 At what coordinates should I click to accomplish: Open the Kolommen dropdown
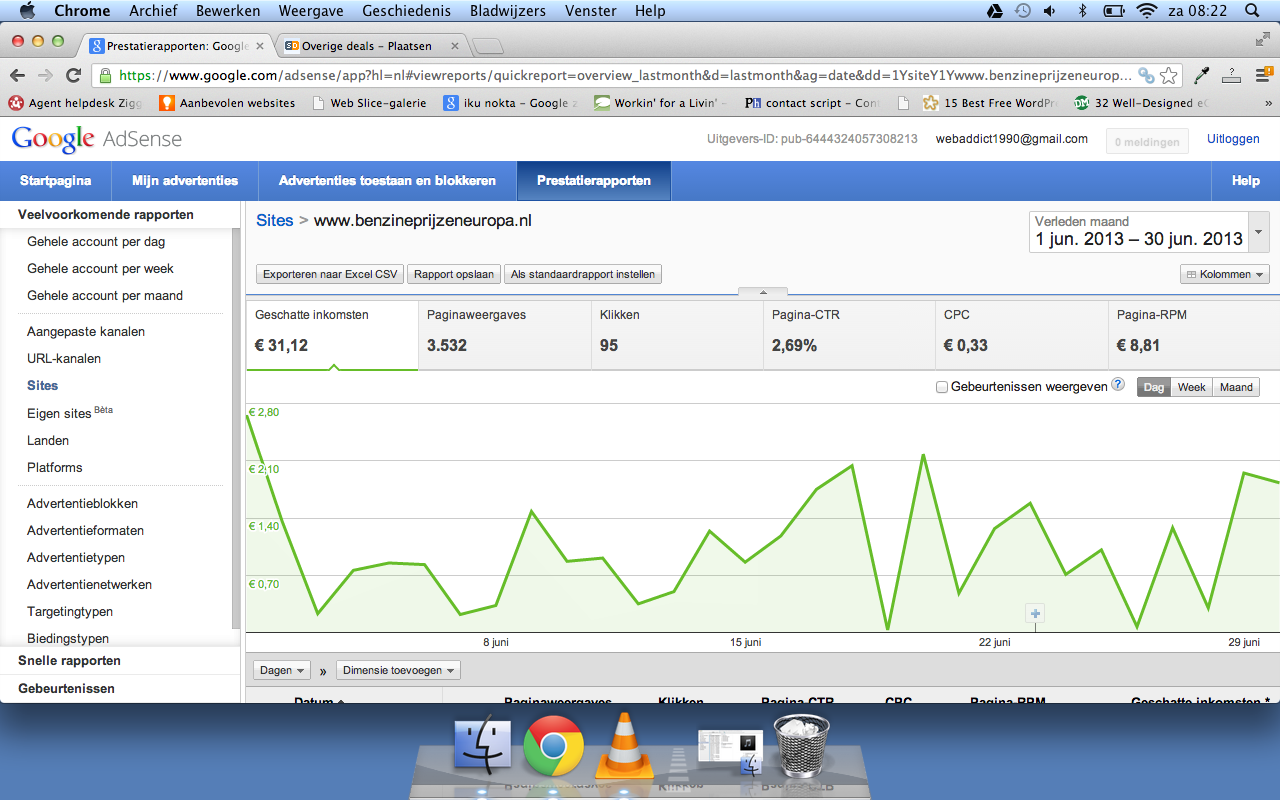tap(1225, 274)
